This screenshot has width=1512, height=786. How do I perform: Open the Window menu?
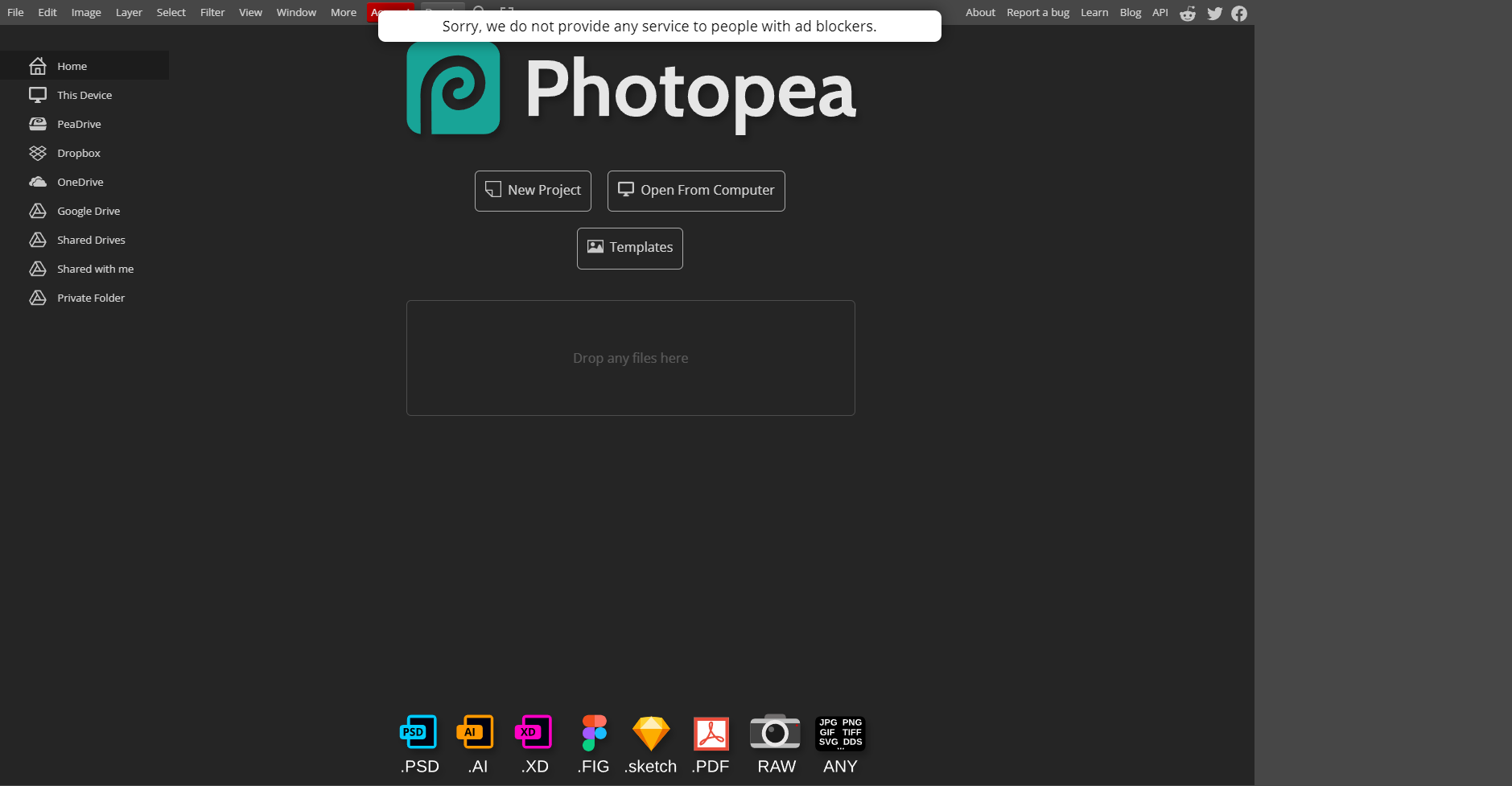pos(295,12)
